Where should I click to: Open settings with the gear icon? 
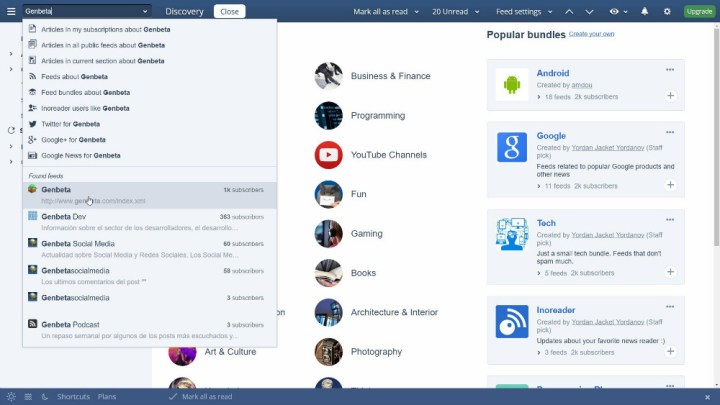667,11
